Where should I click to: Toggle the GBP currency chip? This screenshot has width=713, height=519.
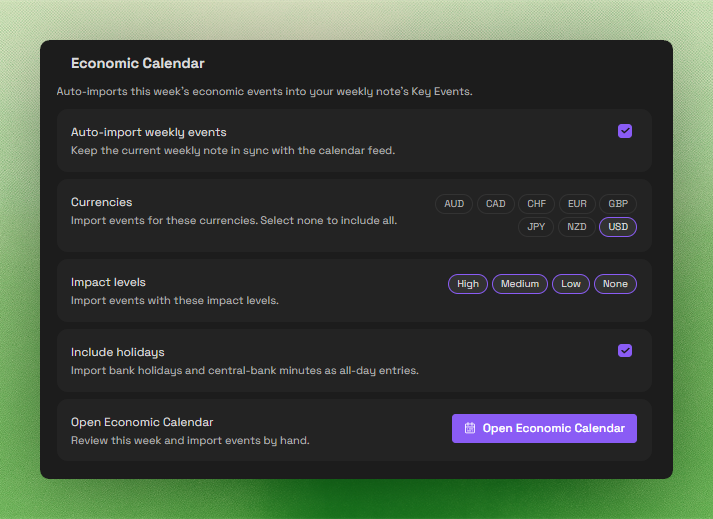coord(618,204)
